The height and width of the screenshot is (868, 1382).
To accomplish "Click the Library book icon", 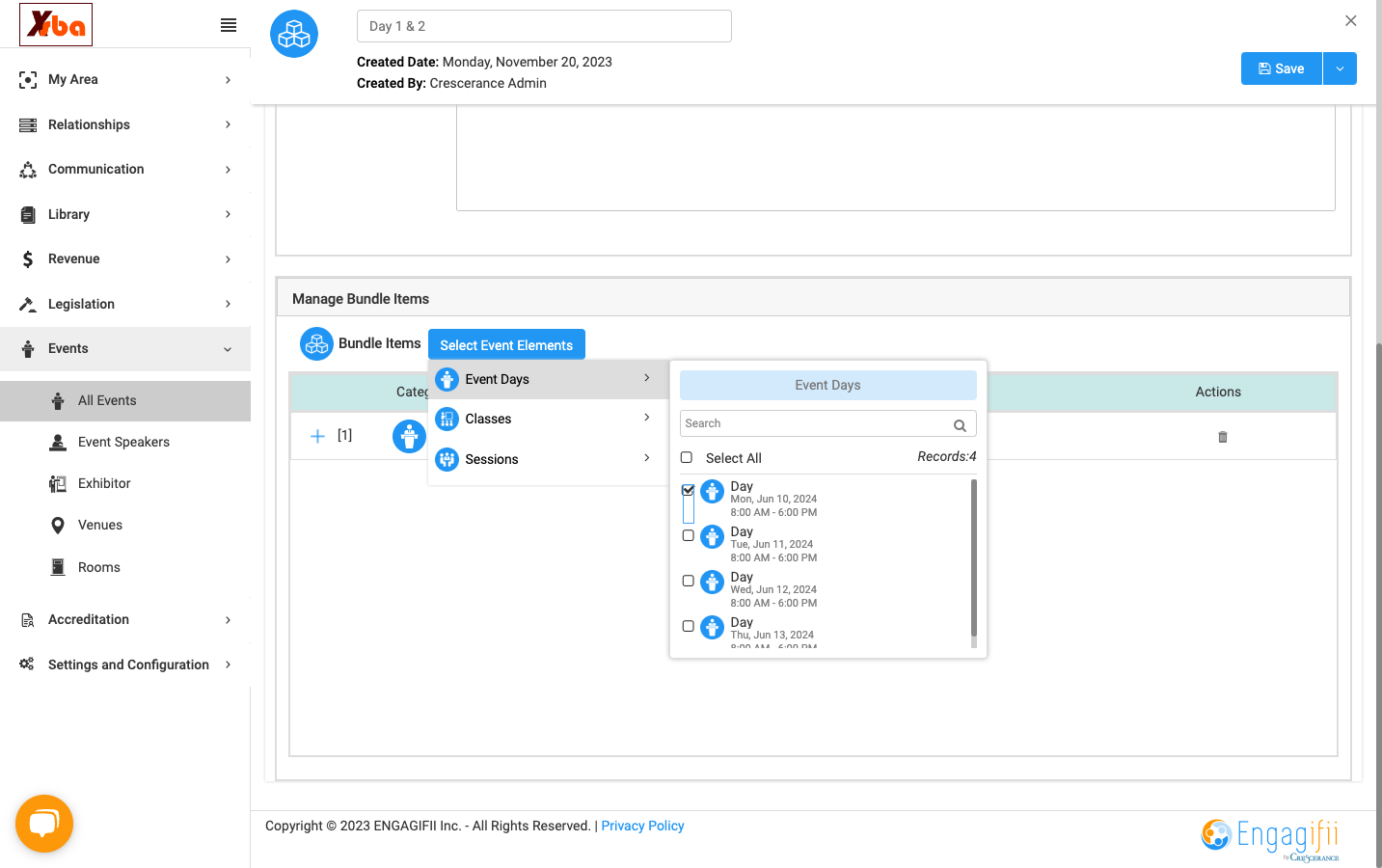I will coord(28,214).
